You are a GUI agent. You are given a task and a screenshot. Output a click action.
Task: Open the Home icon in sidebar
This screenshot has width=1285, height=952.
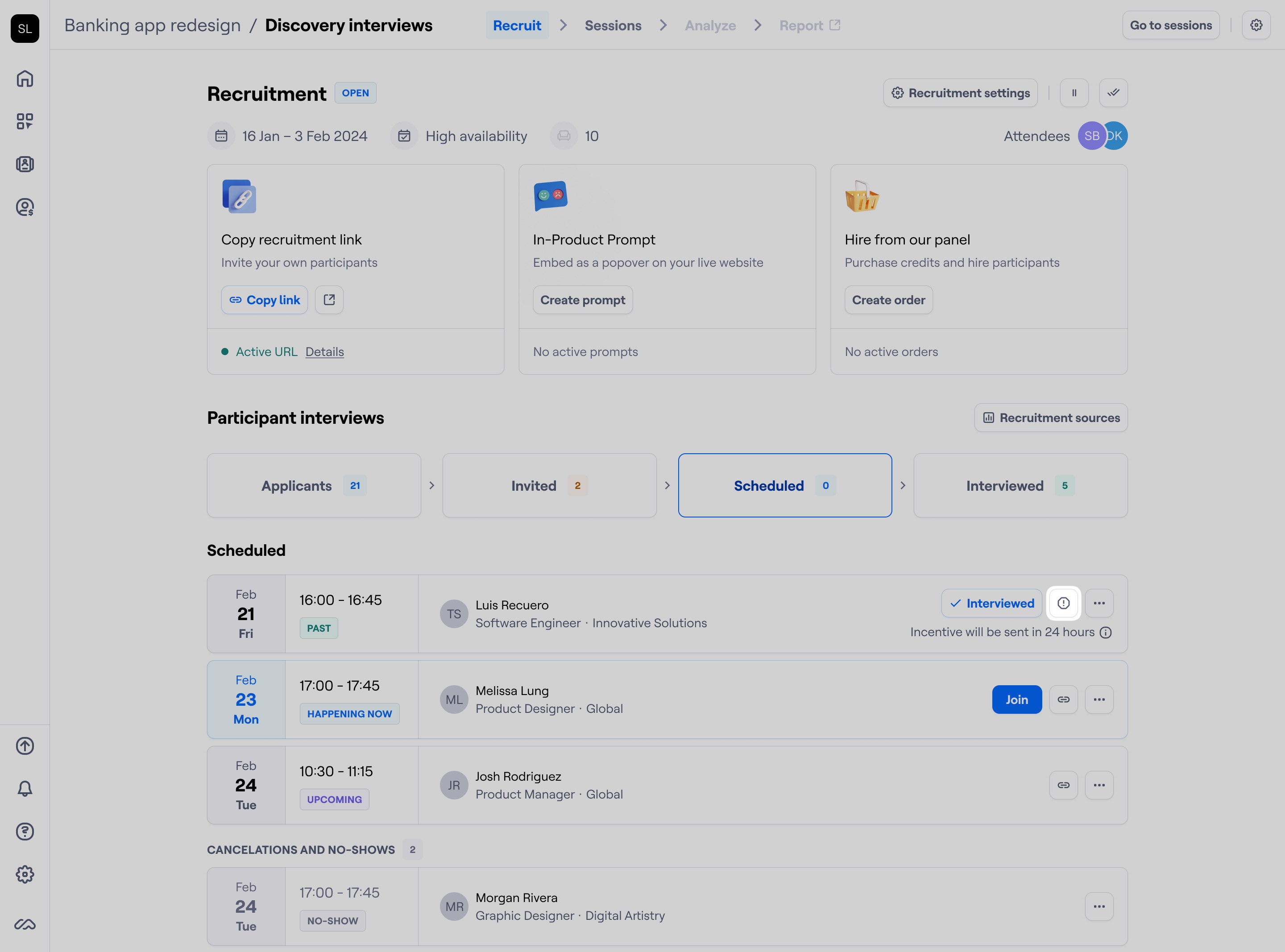(25, 79)
